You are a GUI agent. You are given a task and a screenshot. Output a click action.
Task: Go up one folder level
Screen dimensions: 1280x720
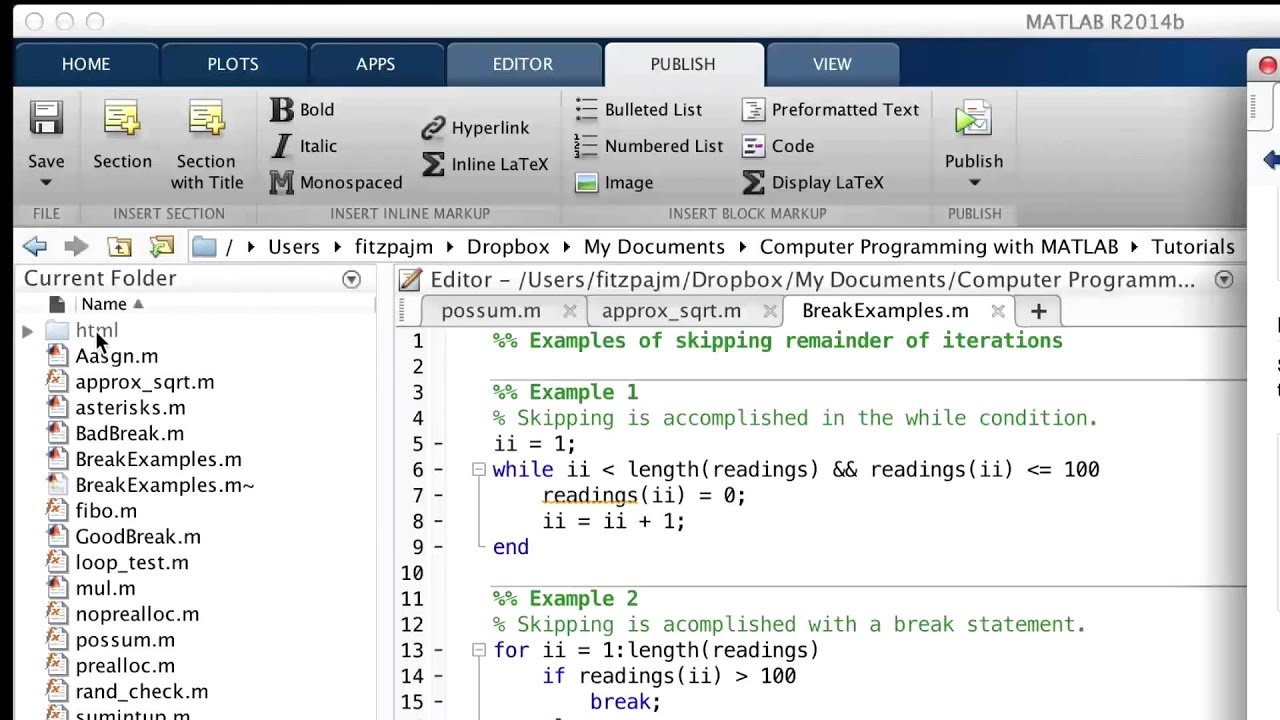119,246
